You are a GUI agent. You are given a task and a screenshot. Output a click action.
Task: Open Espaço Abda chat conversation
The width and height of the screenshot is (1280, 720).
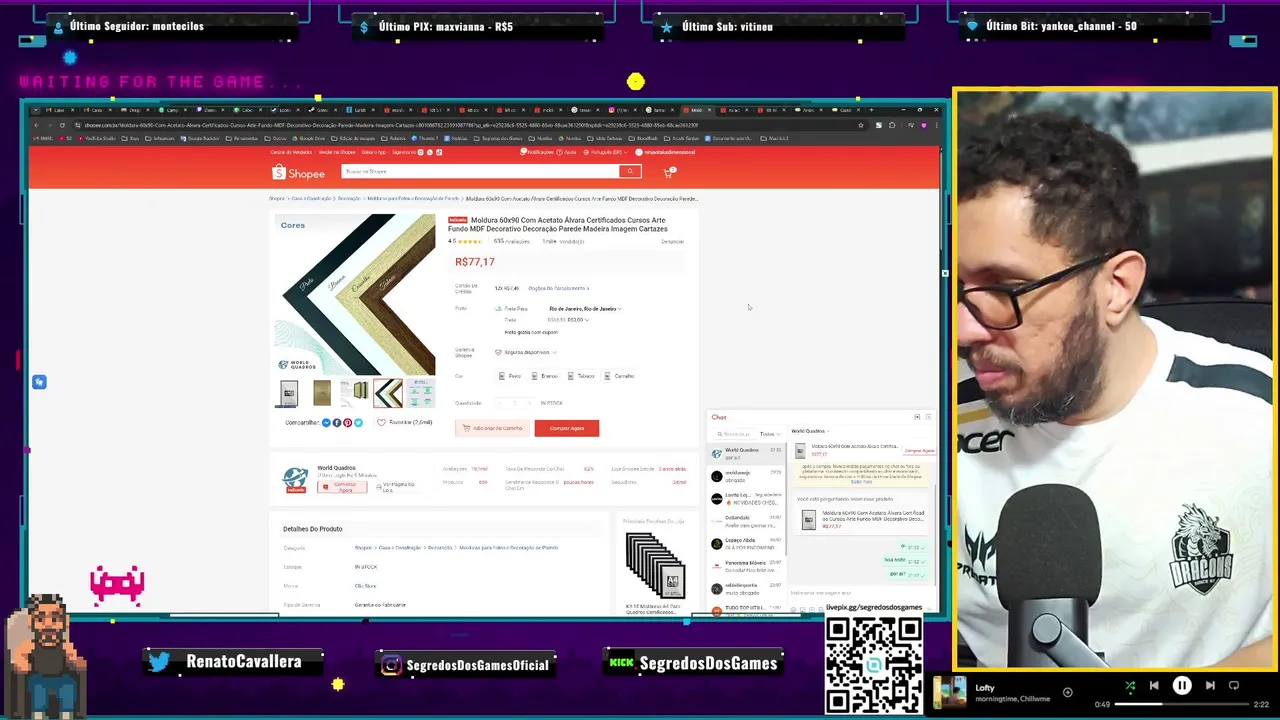click(748, 543)
